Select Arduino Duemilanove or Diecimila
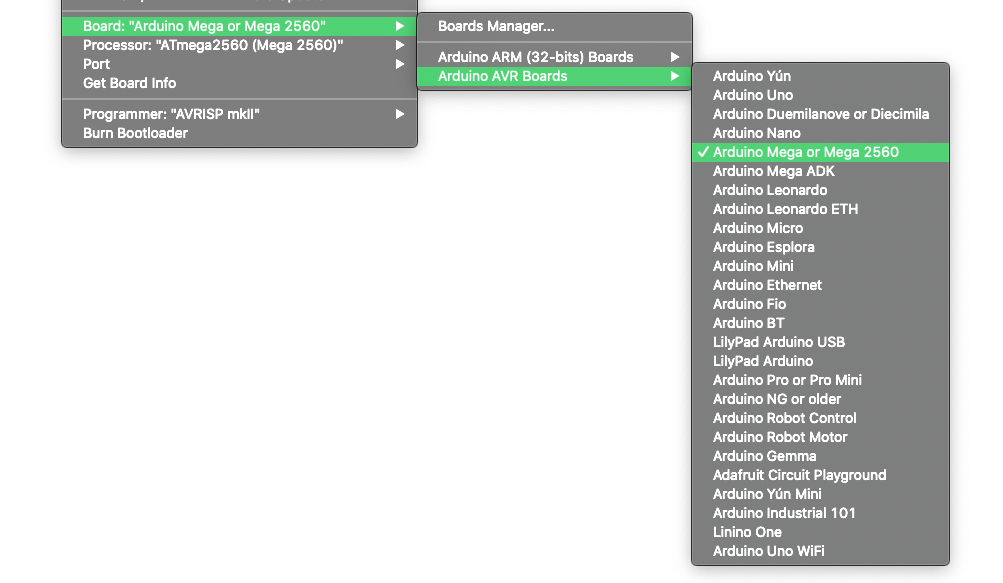Image resolution: width=1003 pixels, height=583 pixels. pos(820,114)
